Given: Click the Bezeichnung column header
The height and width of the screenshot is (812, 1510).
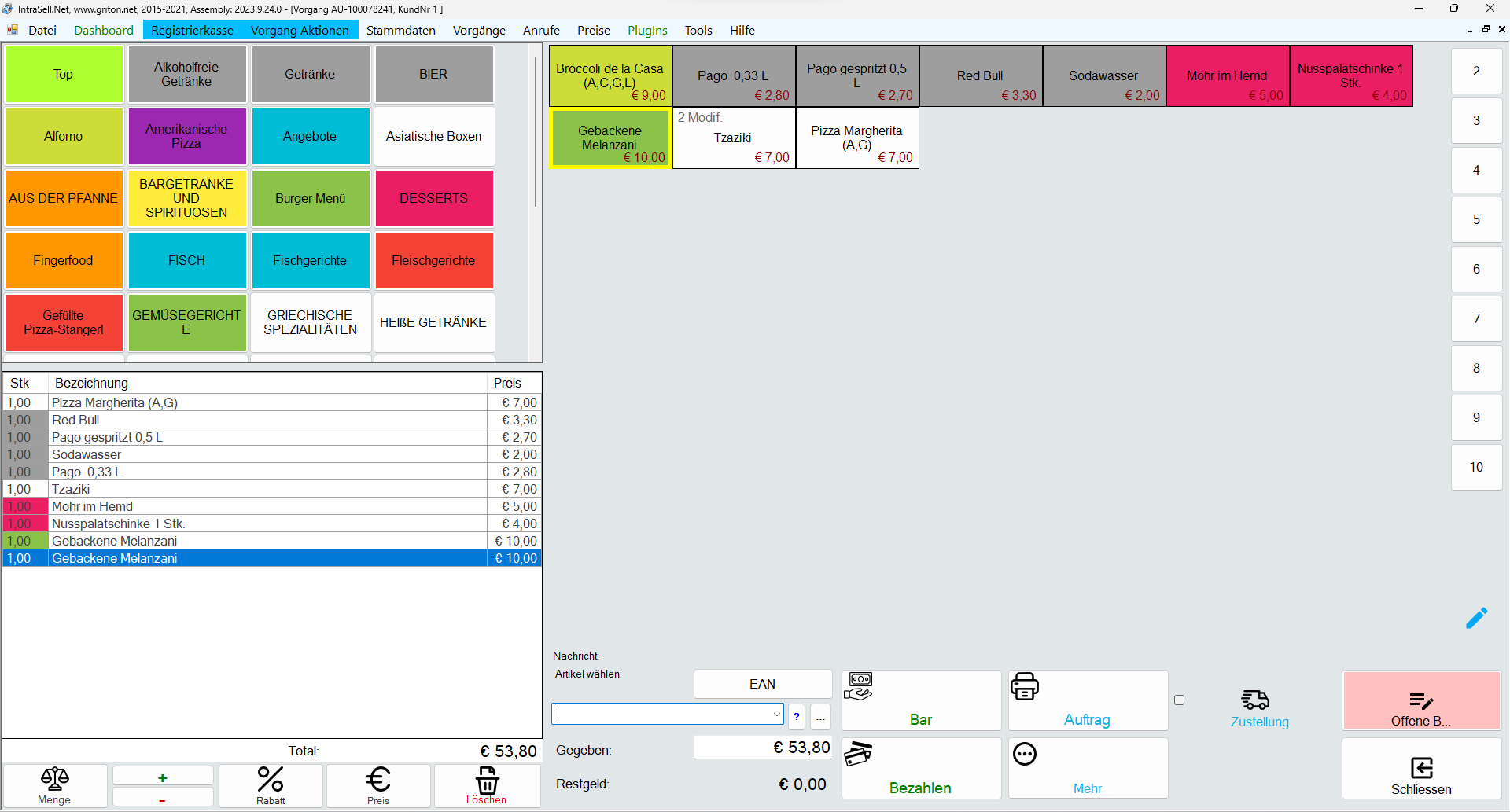Looking at the screenshot, I should [267, 383].
